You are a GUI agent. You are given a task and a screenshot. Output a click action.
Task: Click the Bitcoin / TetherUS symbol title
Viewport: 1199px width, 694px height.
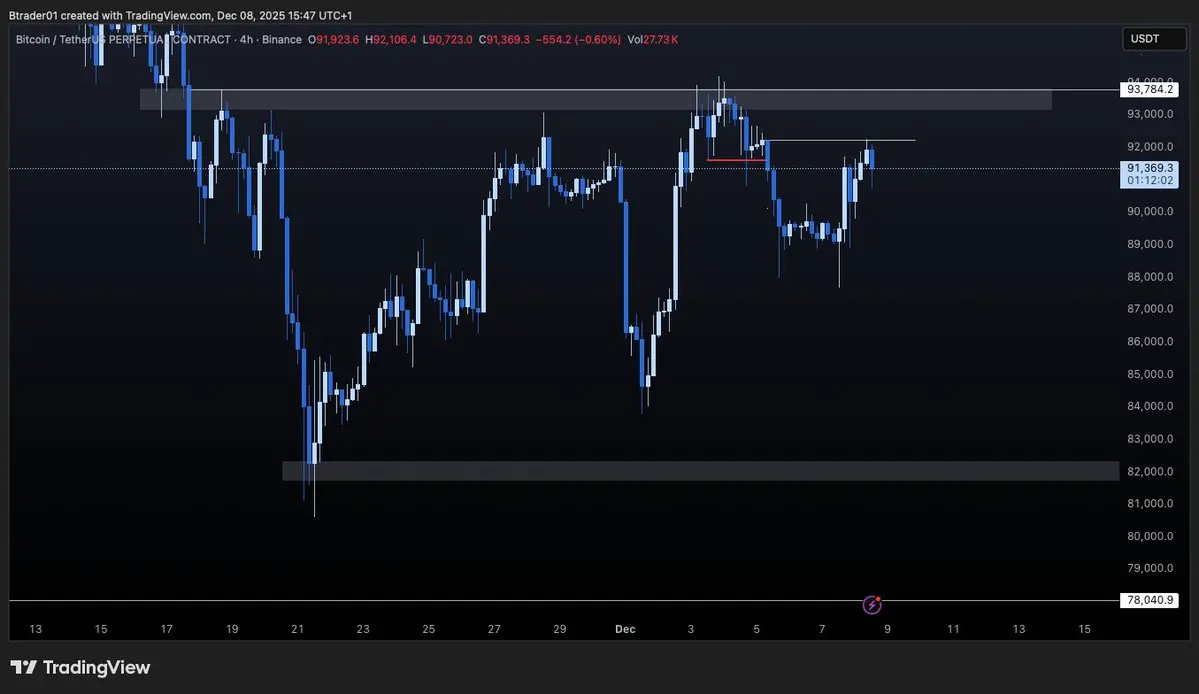pos(123,40)
